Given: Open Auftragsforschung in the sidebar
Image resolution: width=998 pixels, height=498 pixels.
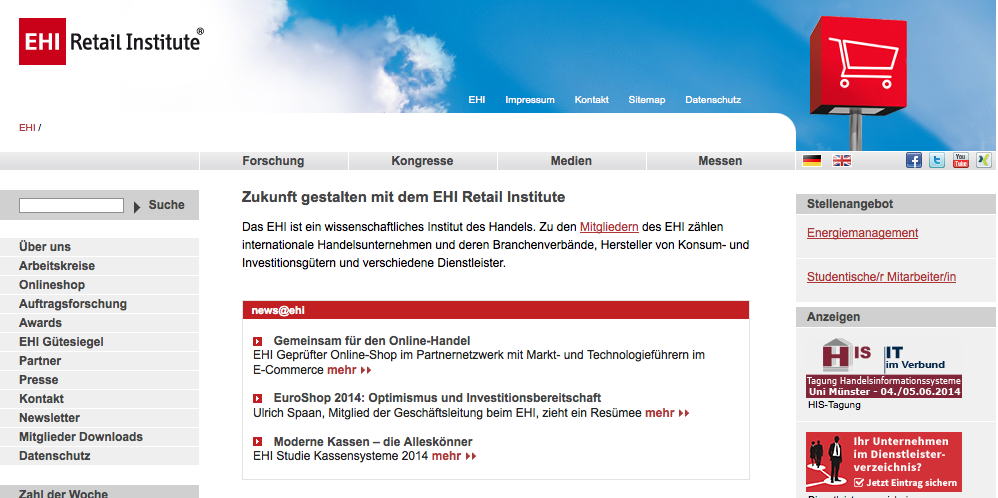Looking at the screenshot, I should click(x=99, y=304).
